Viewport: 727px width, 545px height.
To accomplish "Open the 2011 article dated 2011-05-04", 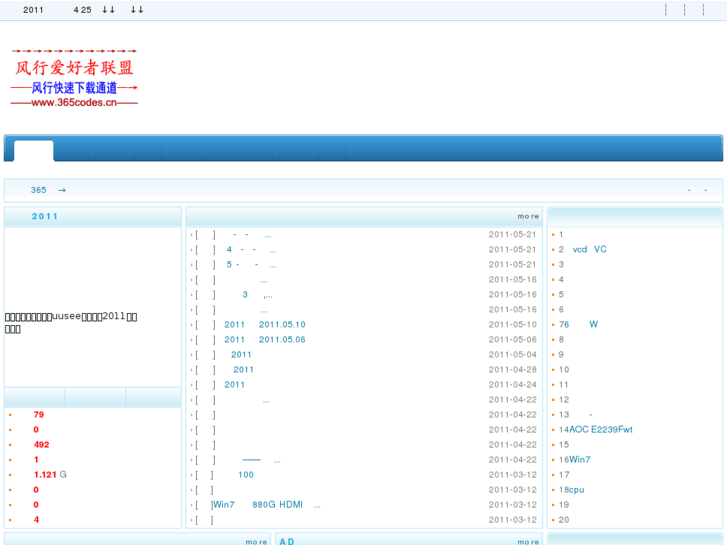I will tap(241, 355).
